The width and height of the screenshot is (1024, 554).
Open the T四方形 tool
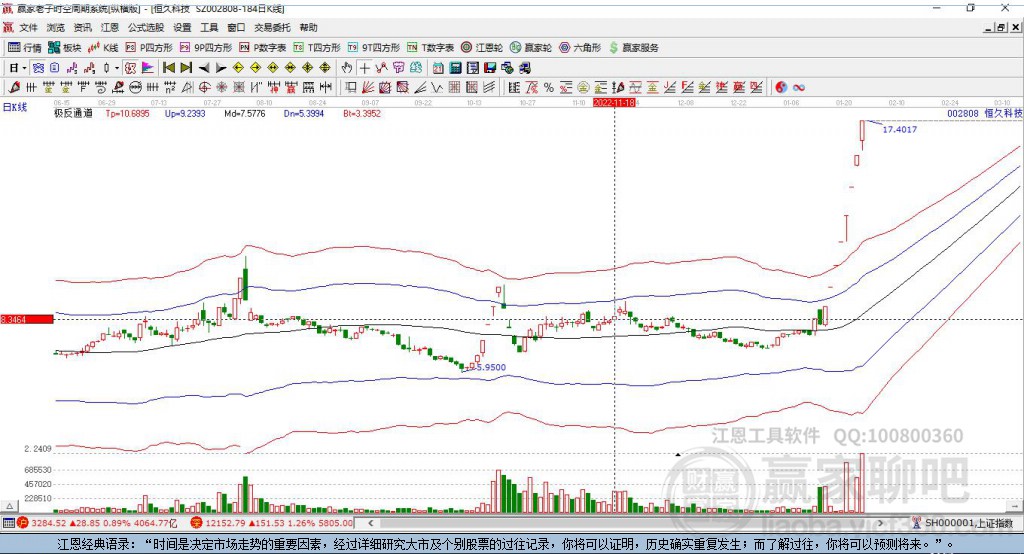tap(317, 48)
